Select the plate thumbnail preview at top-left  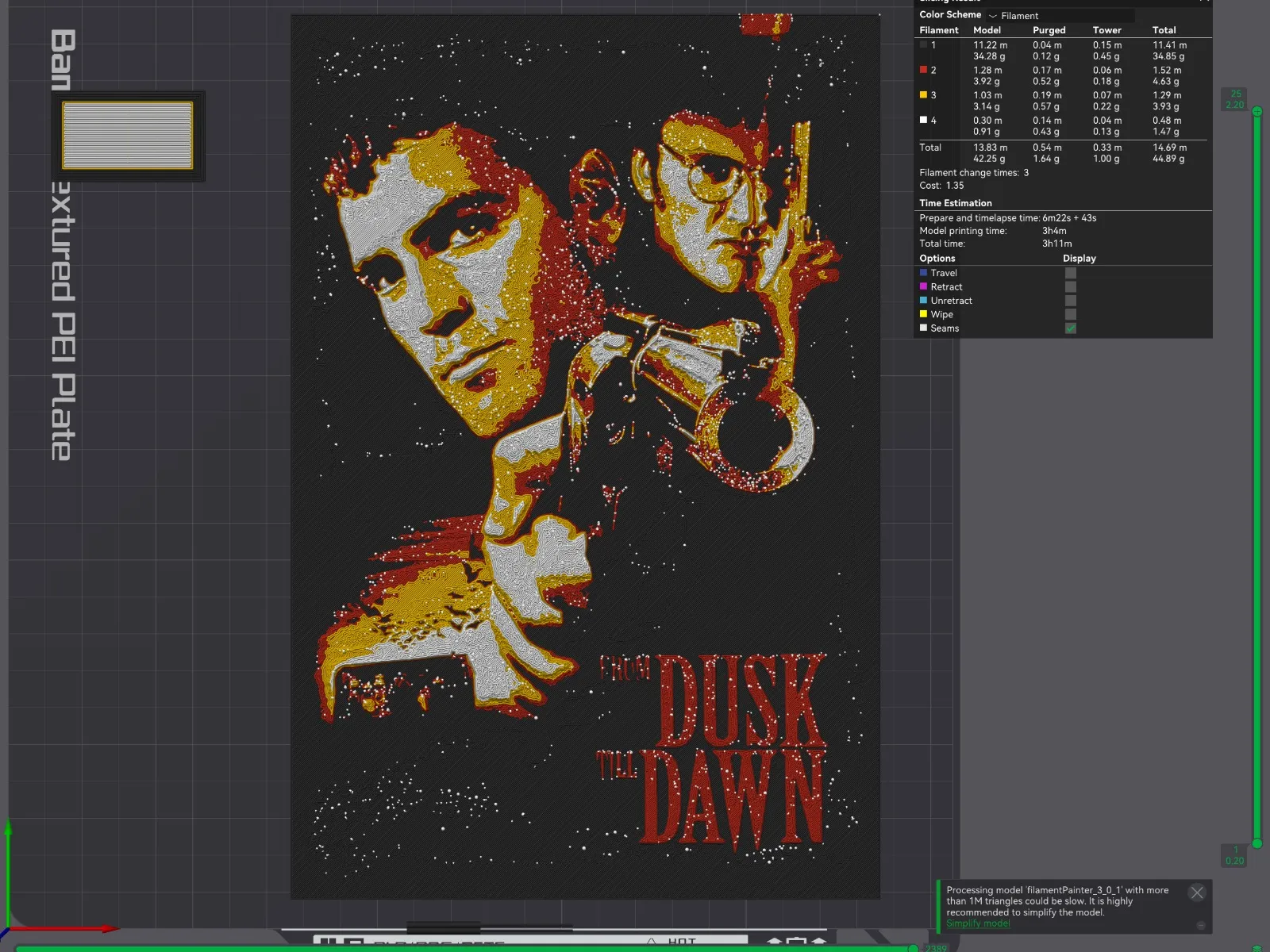tap(128, 135)
